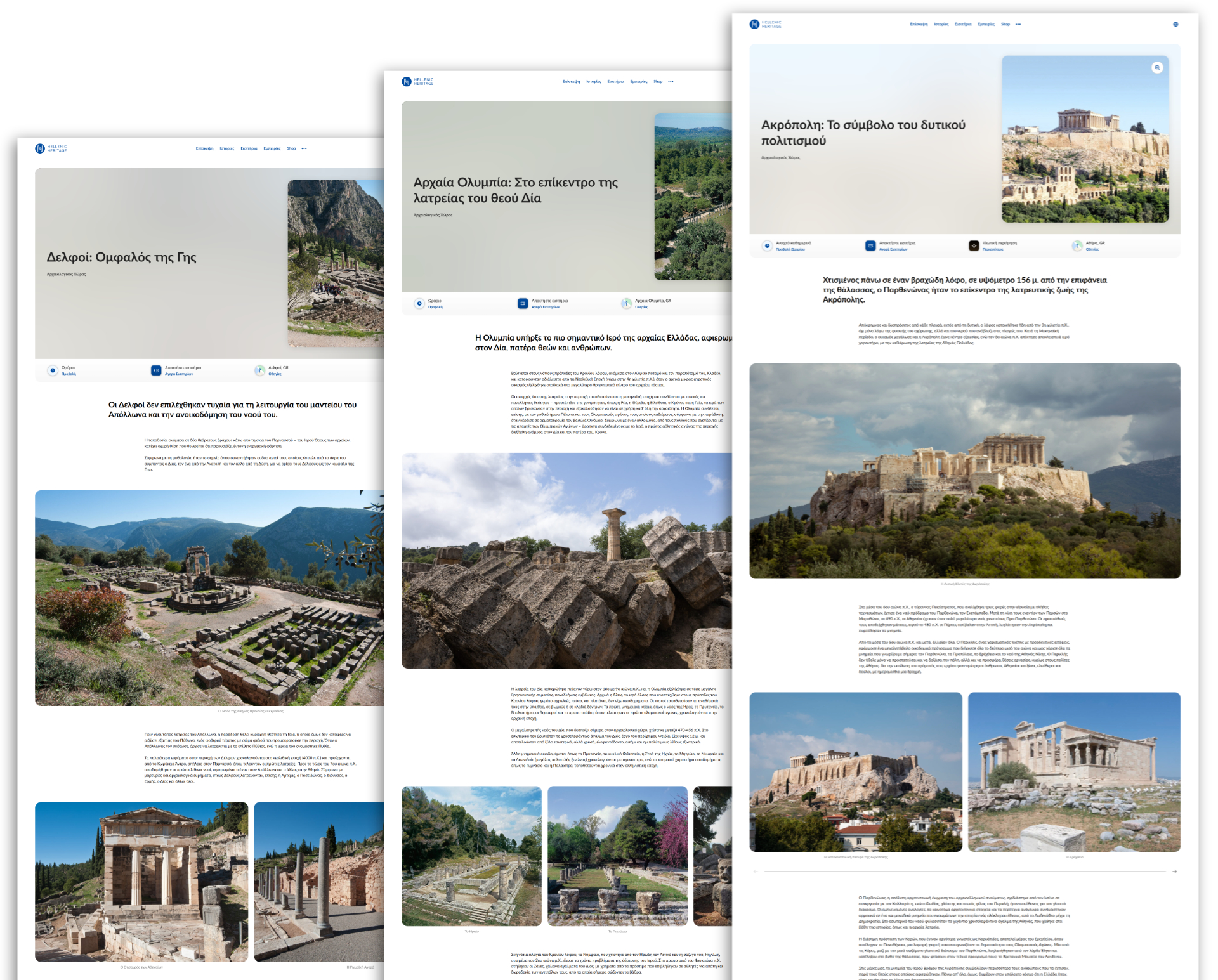Expand the three-dot more menu on Delphi page
Image resolution: width=1218 pixels, height=980 pixels.
coord(304,148)
